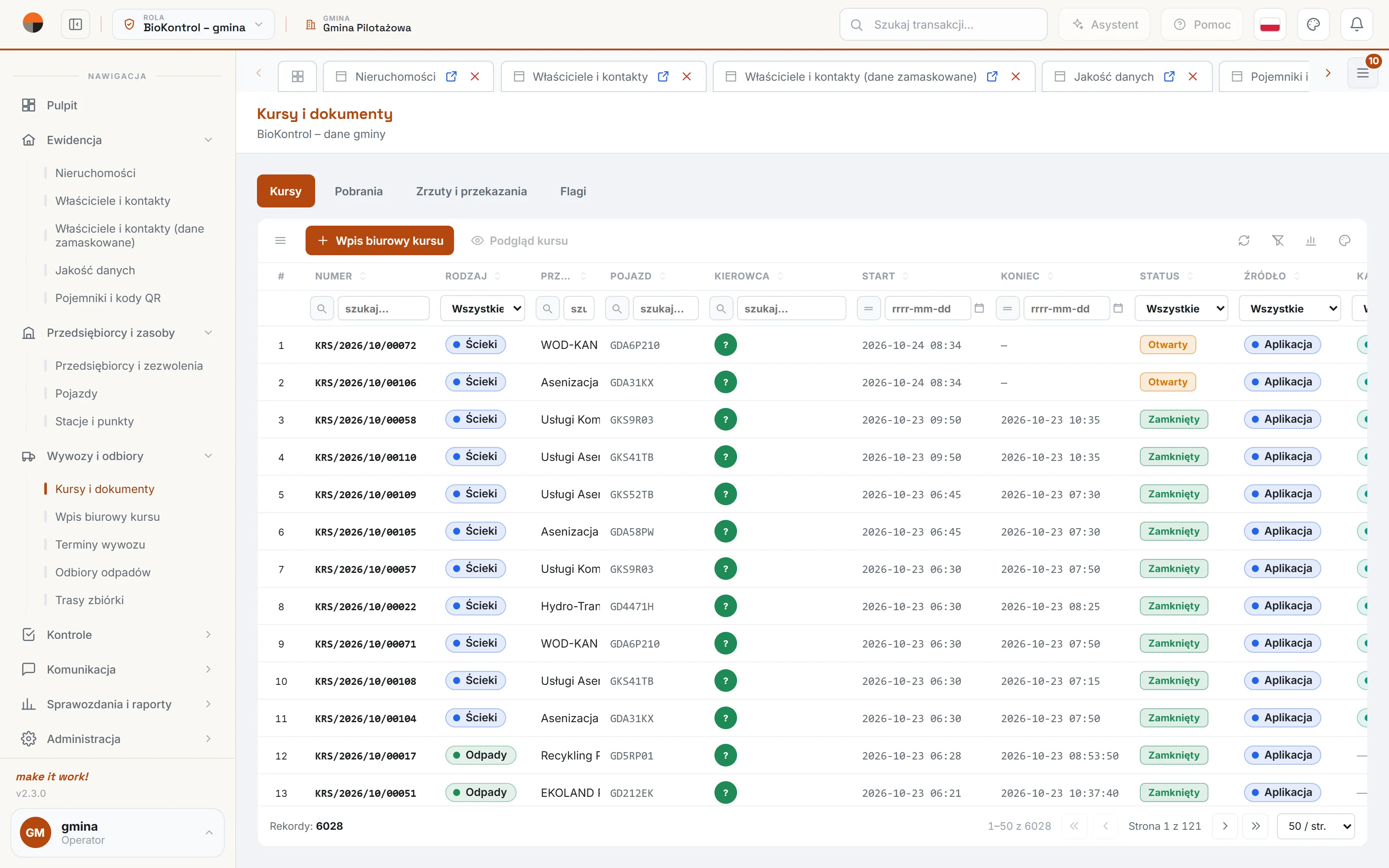Expand the gmina Operator user menu
1389x868 pixels.
tap(117, 832)
